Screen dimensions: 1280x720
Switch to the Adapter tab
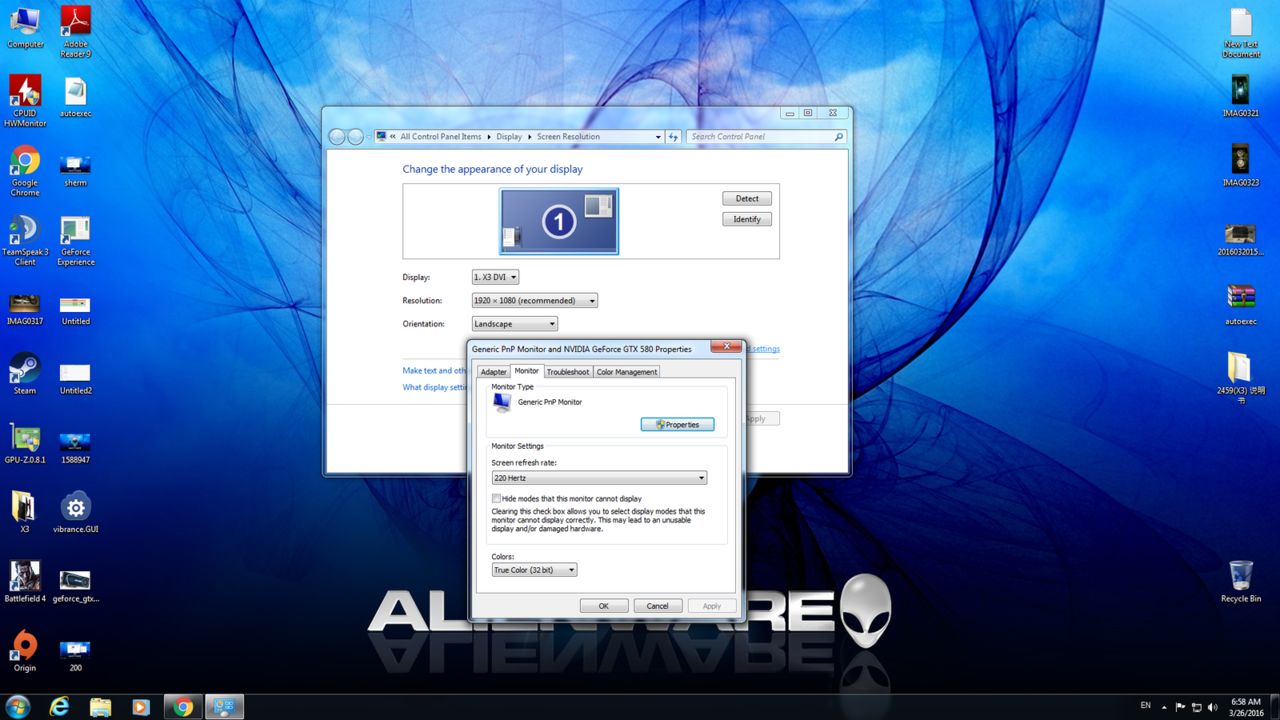[x=494, y=372]
